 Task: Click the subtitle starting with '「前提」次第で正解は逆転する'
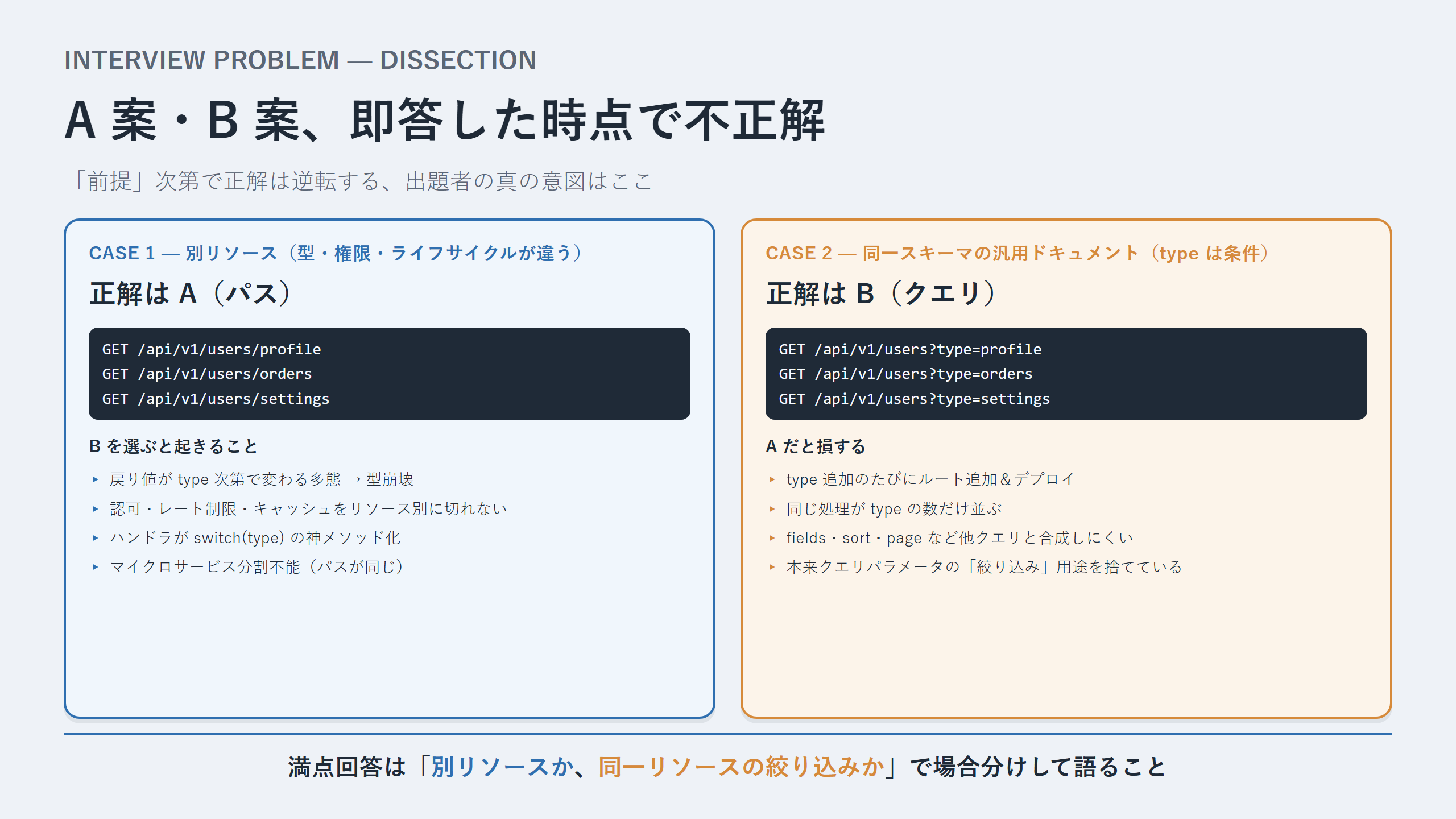click(362, 181)
